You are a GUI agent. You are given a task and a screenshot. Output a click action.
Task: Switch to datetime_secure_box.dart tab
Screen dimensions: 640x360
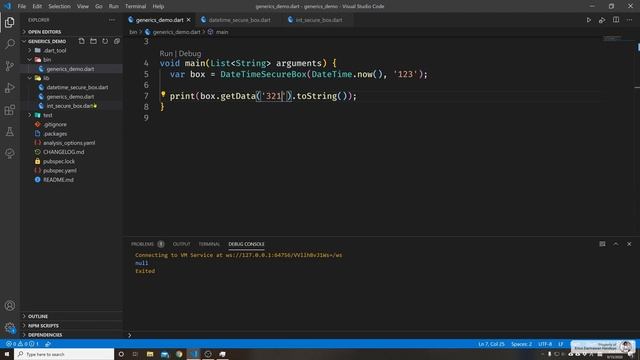point(239,20)
